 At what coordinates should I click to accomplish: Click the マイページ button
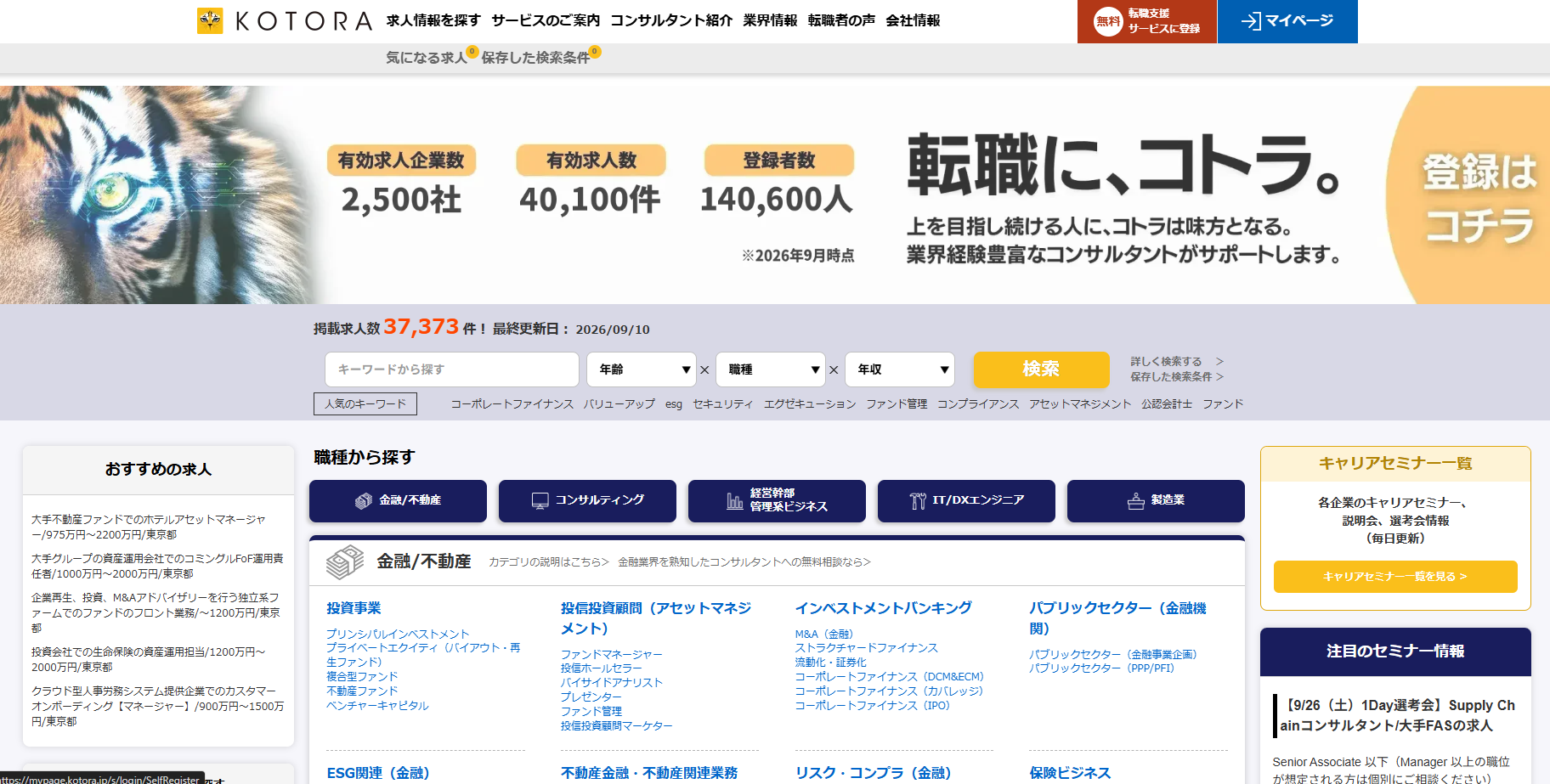(1287, 21)
